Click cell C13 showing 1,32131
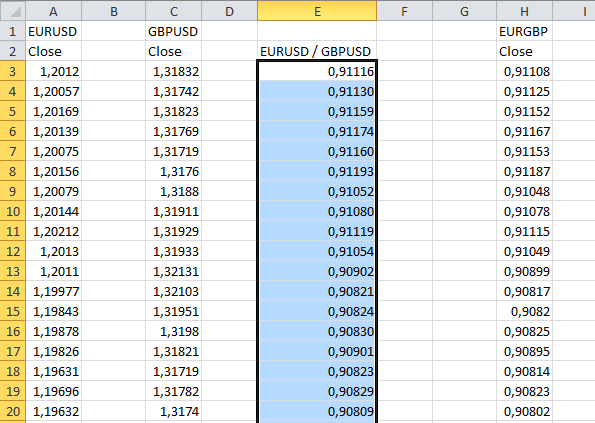Image resolution: width=595 pixels, height=423 pixels. point(173,271)
